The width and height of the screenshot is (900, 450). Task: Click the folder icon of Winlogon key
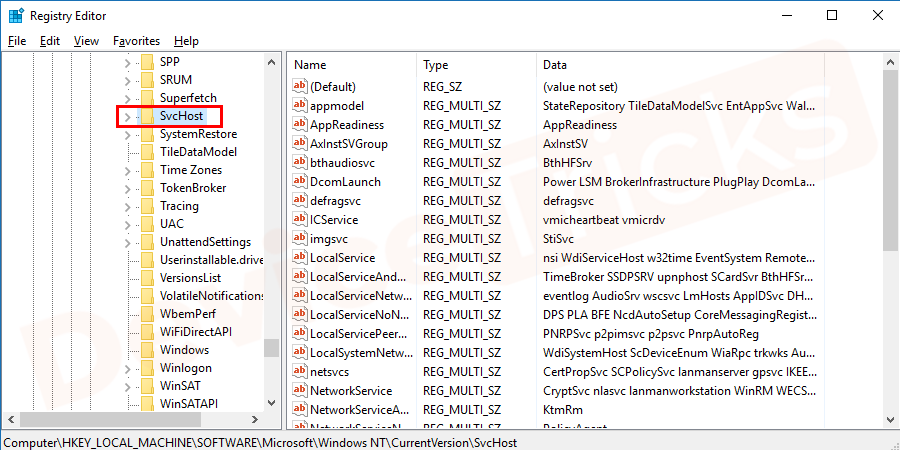148,367
